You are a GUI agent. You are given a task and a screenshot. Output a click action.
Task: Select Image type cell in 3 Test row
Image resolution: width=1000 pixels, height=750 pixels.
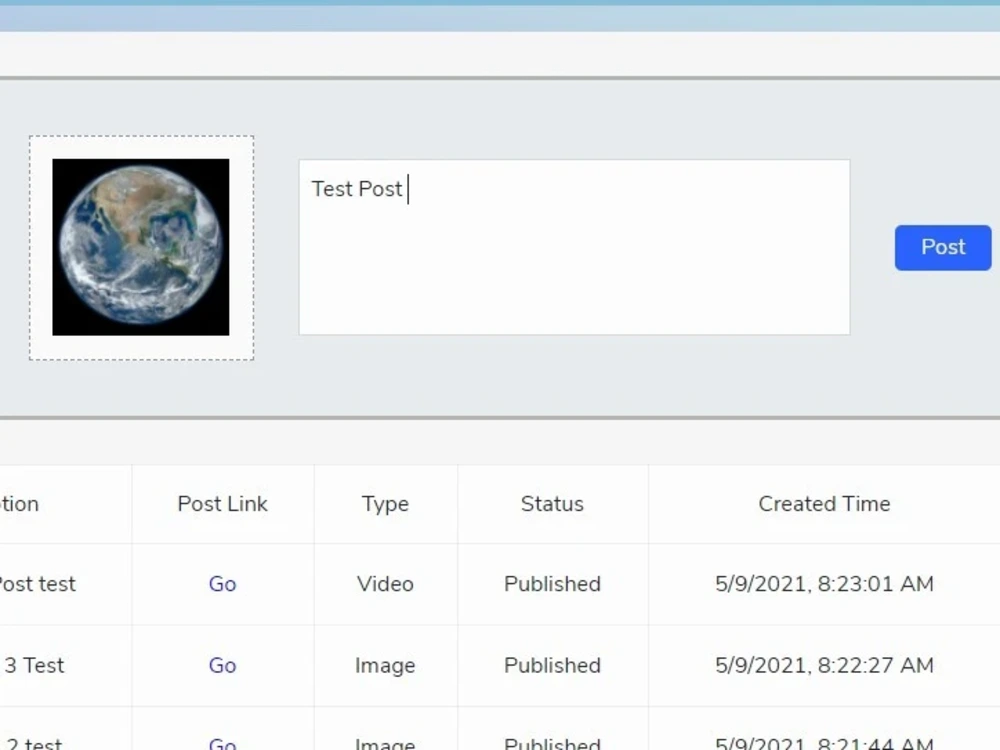[385, 666]
